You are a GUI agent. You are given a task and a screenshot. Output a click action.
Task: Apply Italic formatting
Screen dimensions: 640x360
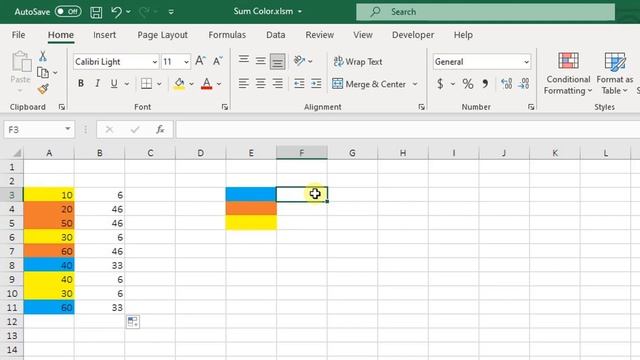pyautogui.click(x=97, y=84)
